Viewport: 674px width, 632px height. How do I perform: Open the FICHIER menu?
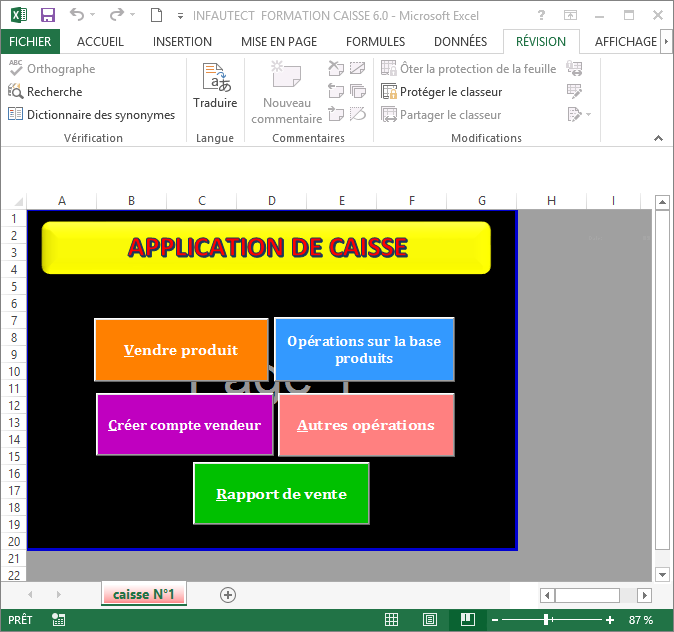(30, 41)
